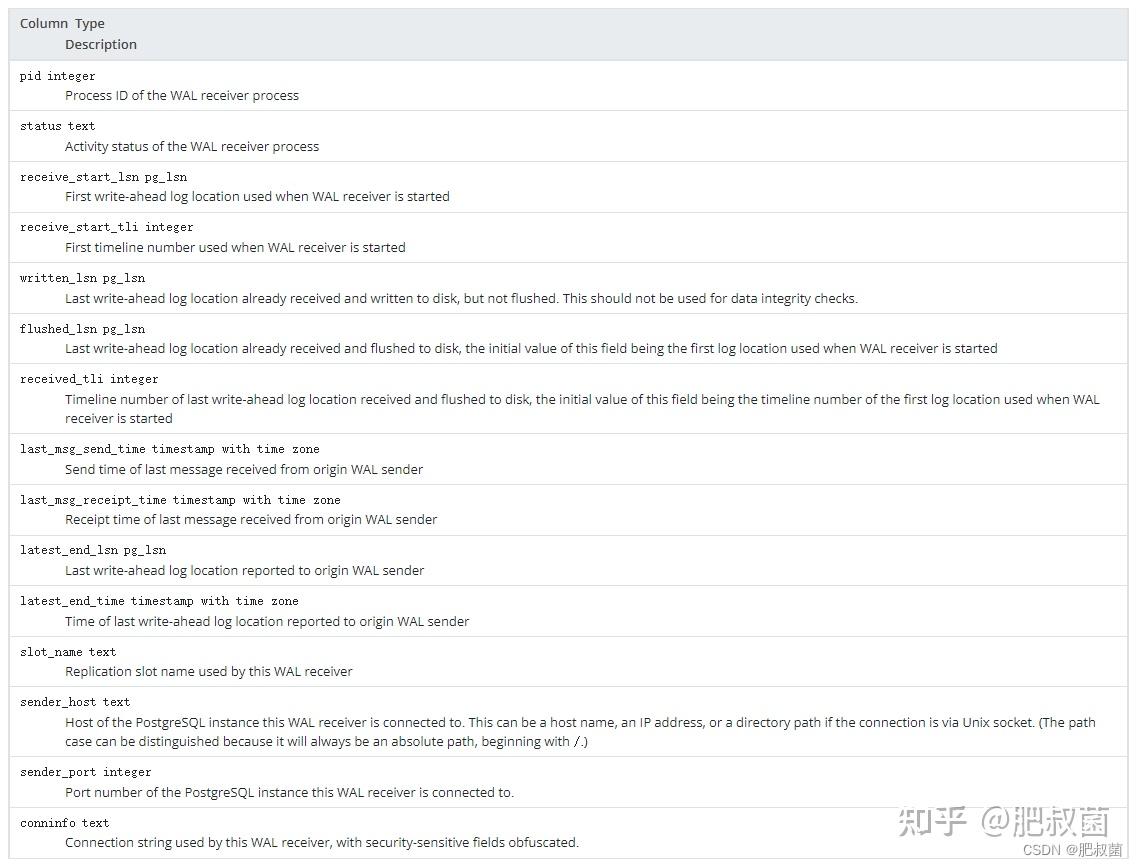The width and height of the screenshot is (1138, 867).
Task: Click latest_end_time timestamp column name
Action: (x=107, y=601)
